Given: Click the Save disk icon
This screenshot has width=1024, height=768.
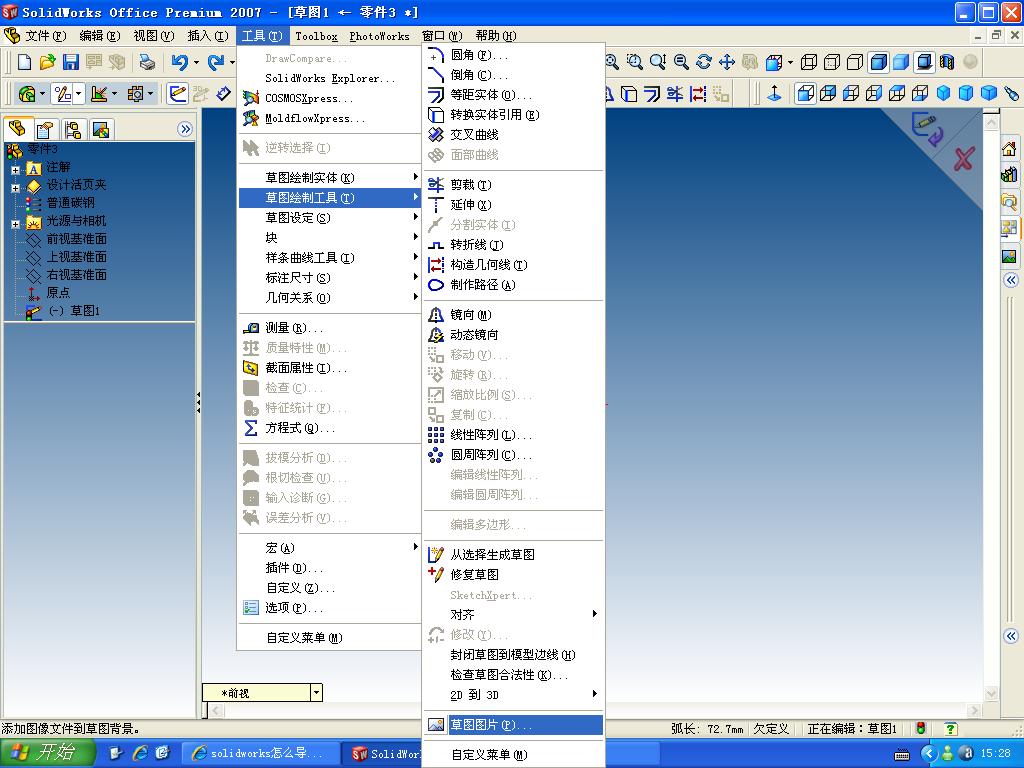Looking at the screenshot, I should [71, 62].
